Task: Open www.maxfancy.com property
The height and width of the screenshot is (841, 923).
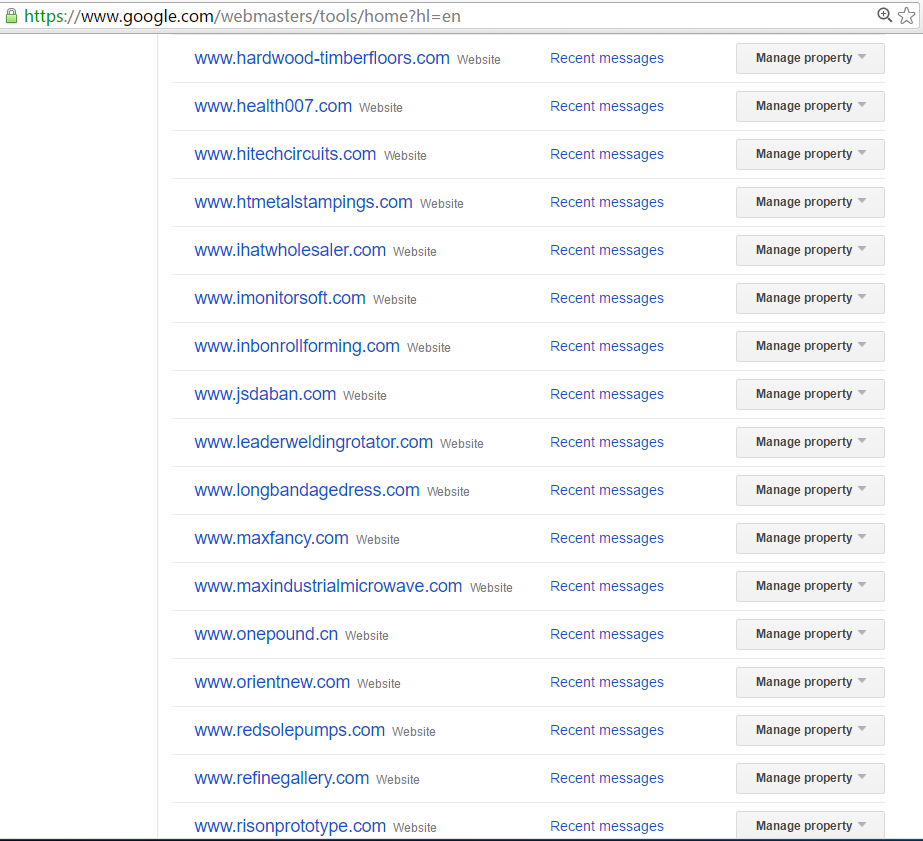Action: [271, 538]
